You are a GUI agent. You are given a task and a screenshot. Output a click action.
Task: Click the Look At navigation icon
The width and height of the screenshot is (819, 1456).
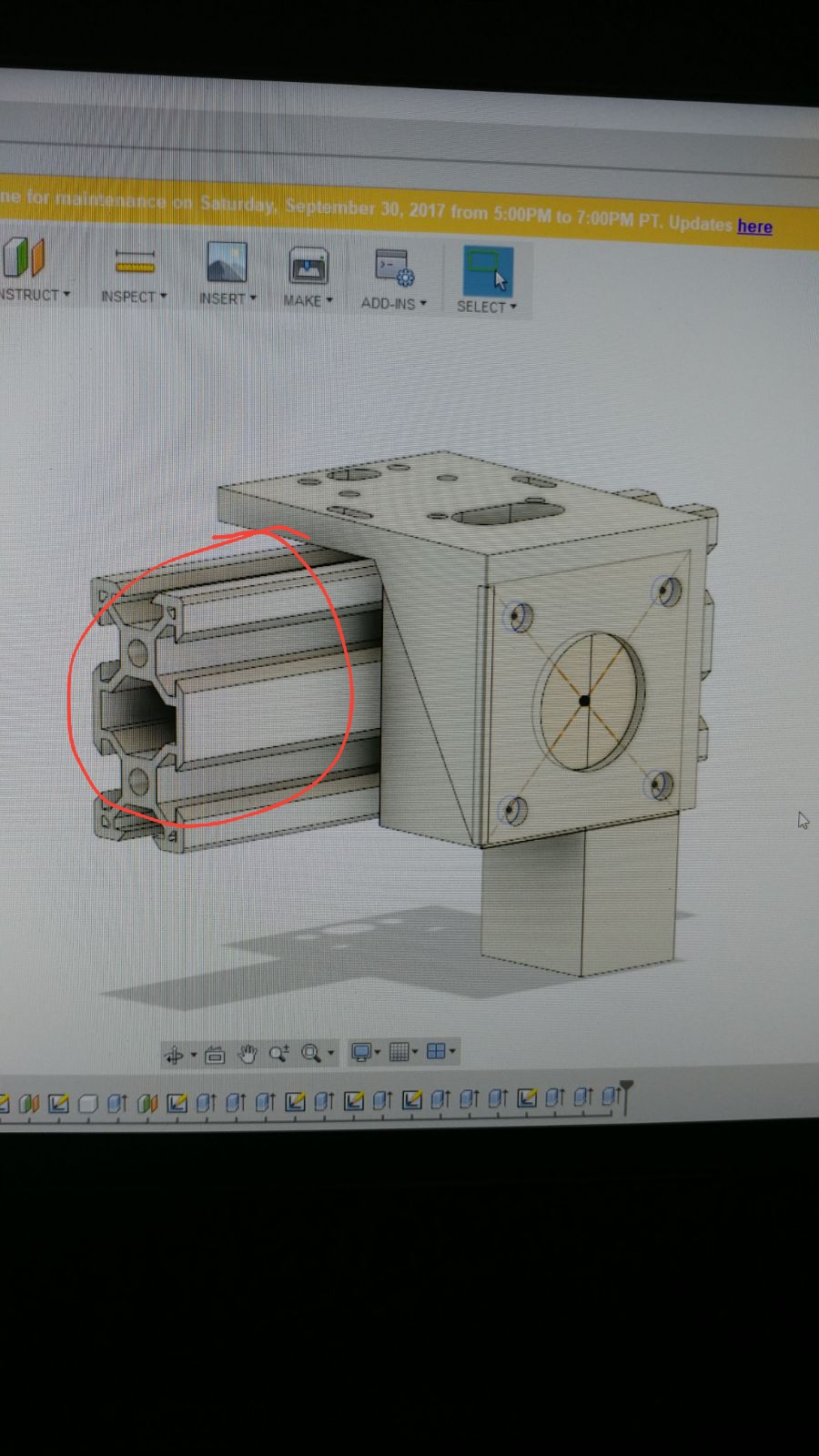coord(215,1055)
